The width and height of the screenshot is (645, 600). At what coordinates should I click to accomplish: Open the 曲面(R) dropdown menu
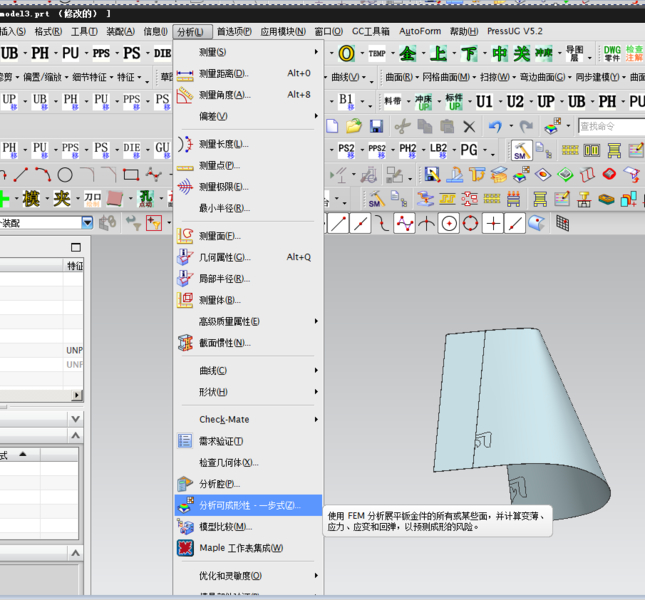[x=402, y=77]
